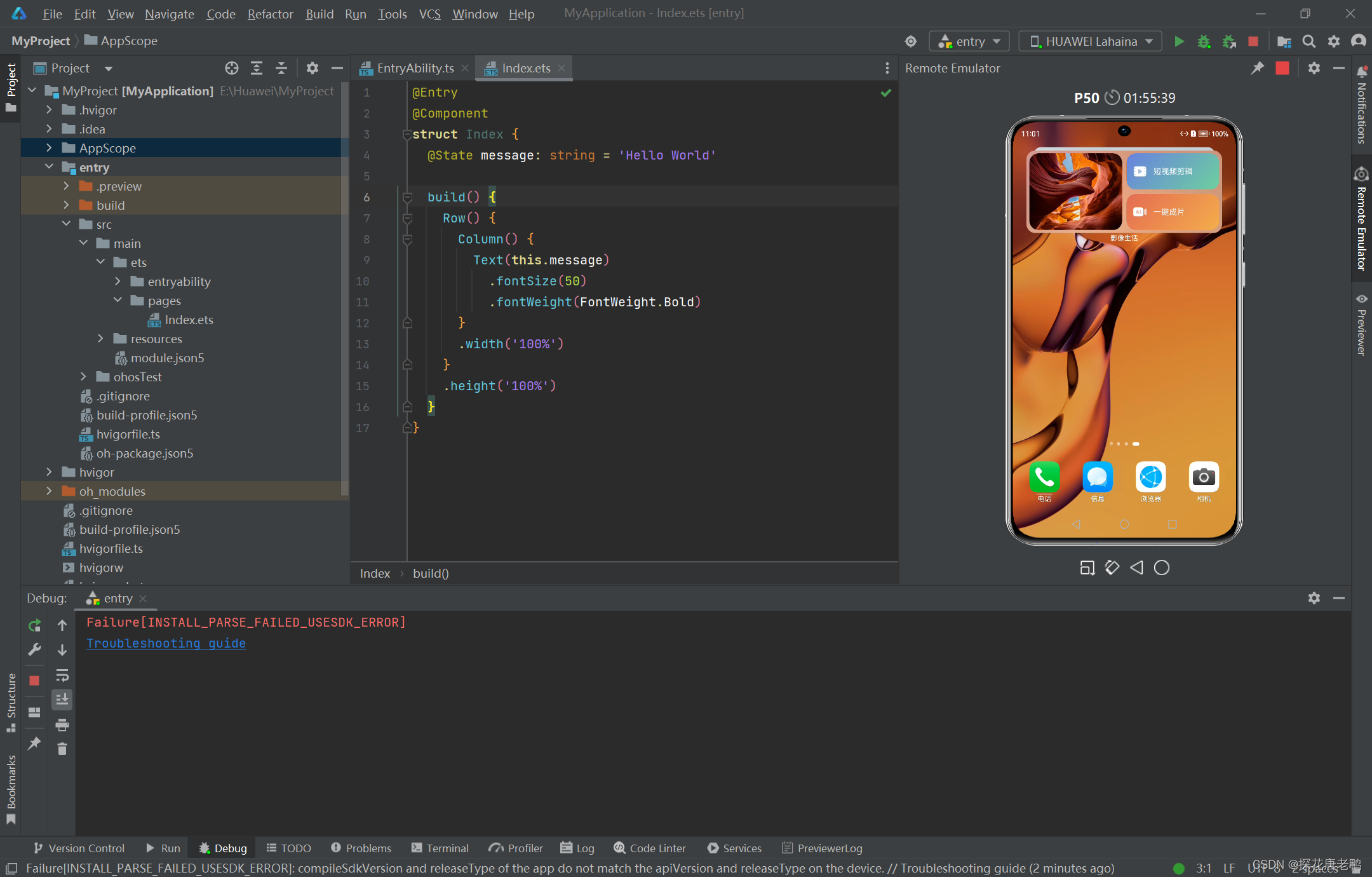Pin the Remote Emulator panel
Image resolution: width=1372 pixels, height=877 pixels.
(x=1257, y=68)
